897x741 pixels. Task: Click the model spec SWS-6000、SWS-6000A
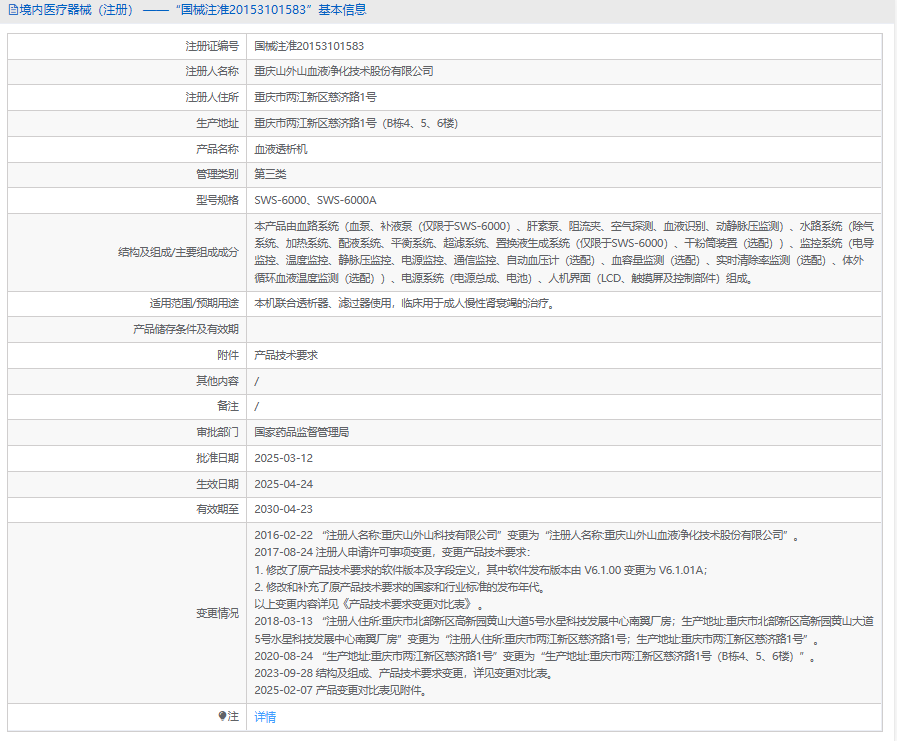(x=315, y=200)
